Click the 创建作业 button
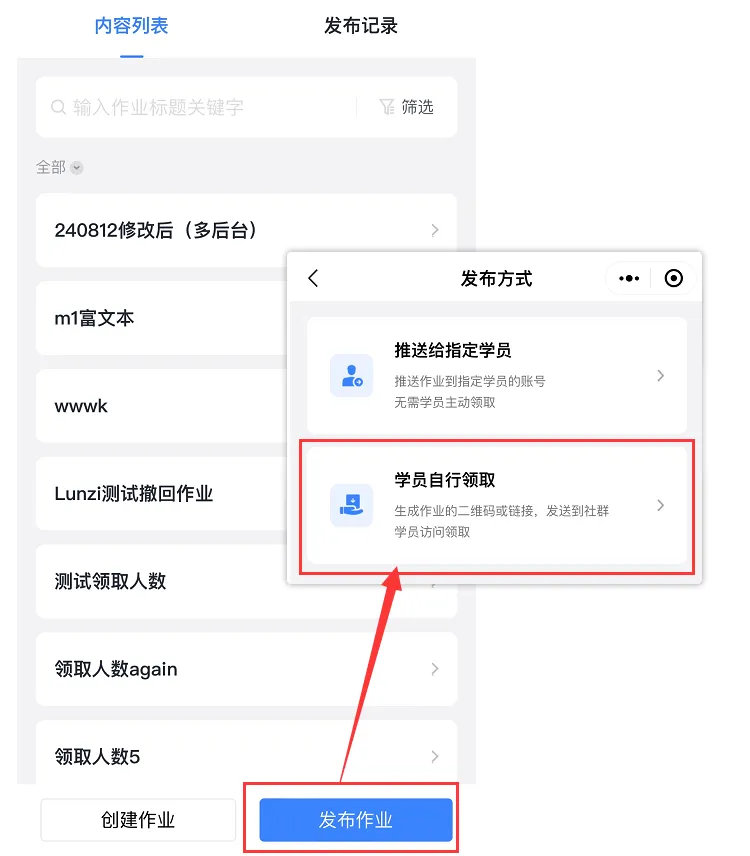 click(x=138, y=820)
